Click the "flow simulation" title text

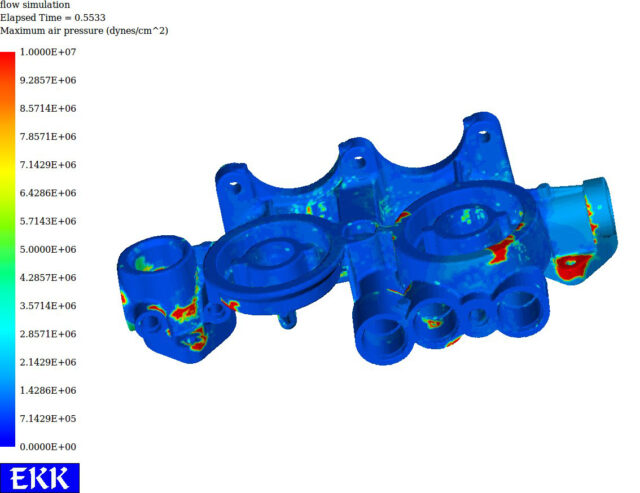pyautogui.click(x=34, y=5)
